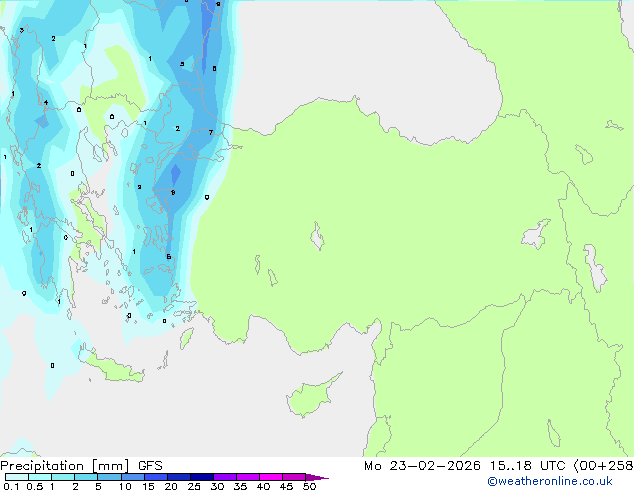The height and width of the screenshot is (490, 634).
Task: Select the legend swatch between 5 and 10
Action: point(109,477)
